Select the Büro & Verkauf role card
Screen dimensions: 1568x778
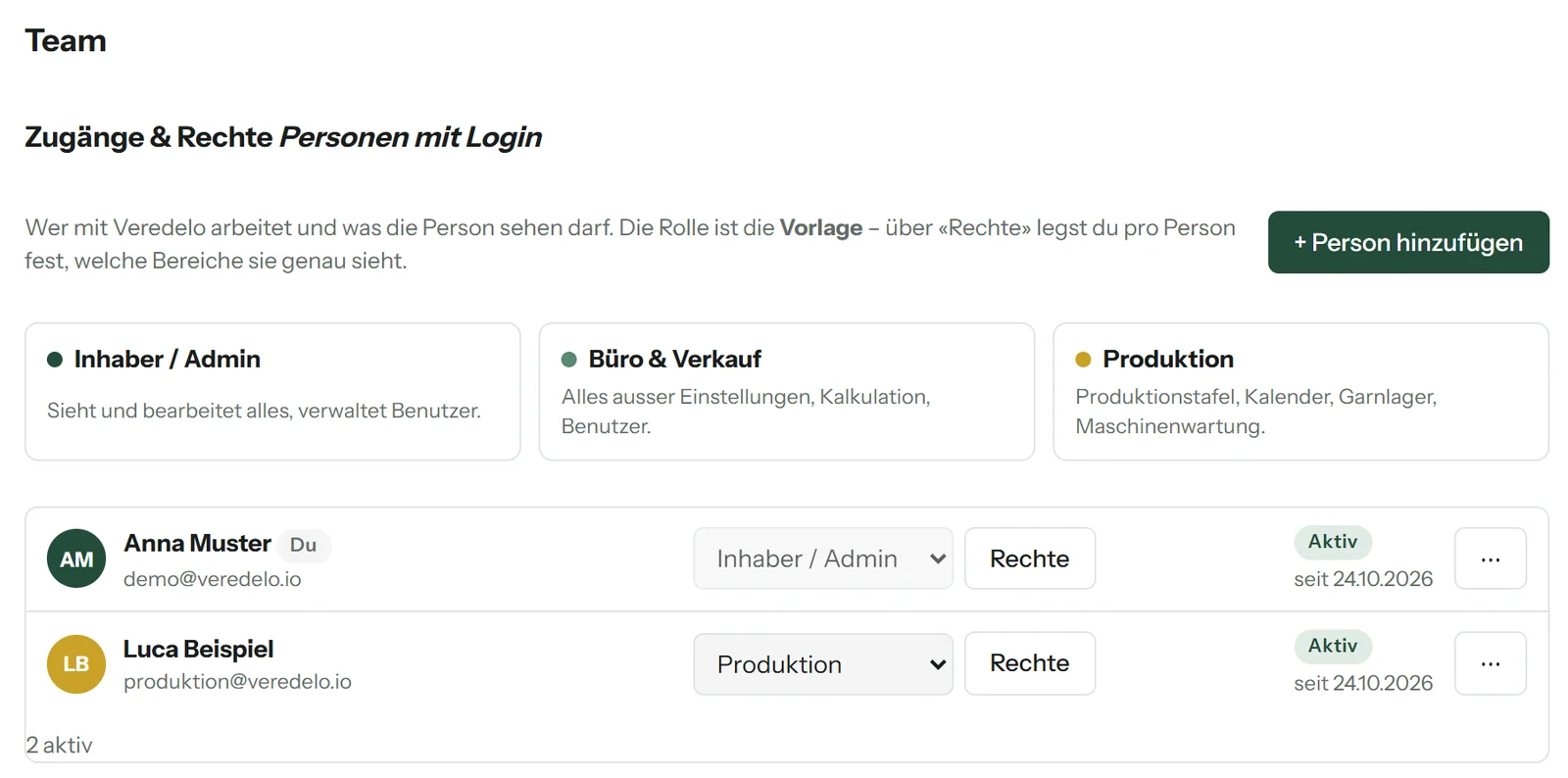(x=787, y=392)
